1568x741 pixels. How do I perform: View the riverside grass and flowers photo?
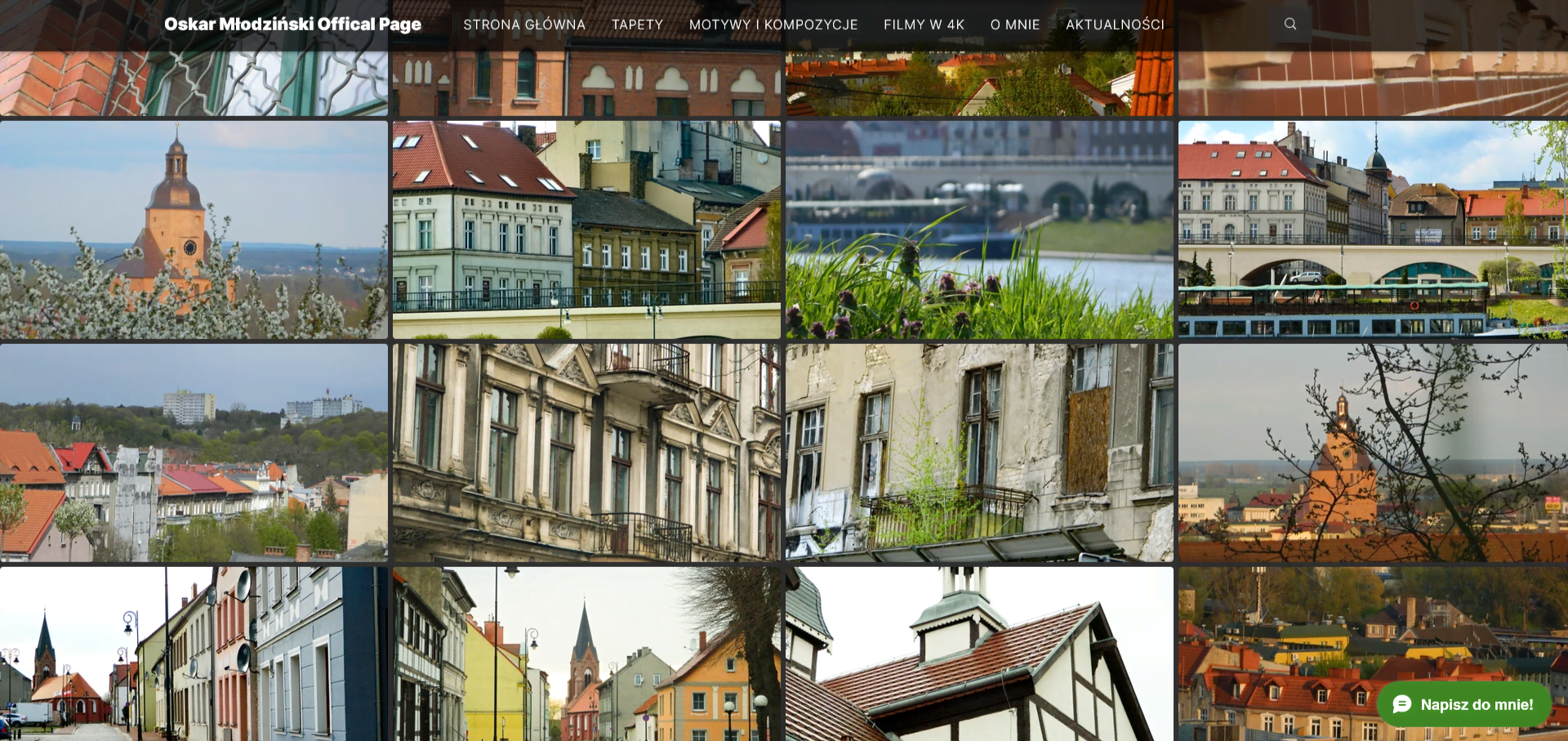tap(979, 230)
